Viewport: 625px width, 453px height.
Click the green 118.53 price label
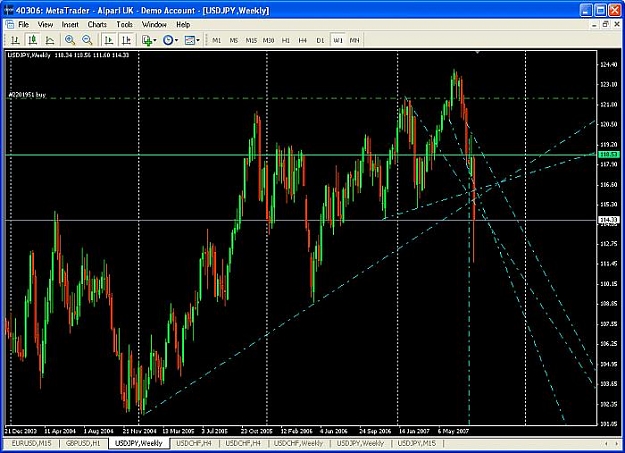tap(609, 154)
